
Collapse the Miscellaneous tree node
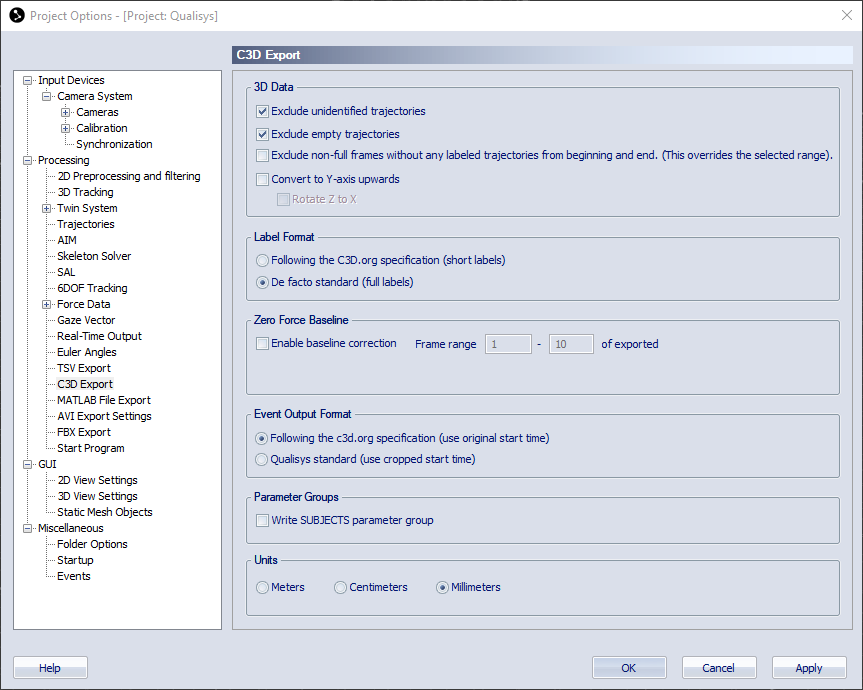27,528
